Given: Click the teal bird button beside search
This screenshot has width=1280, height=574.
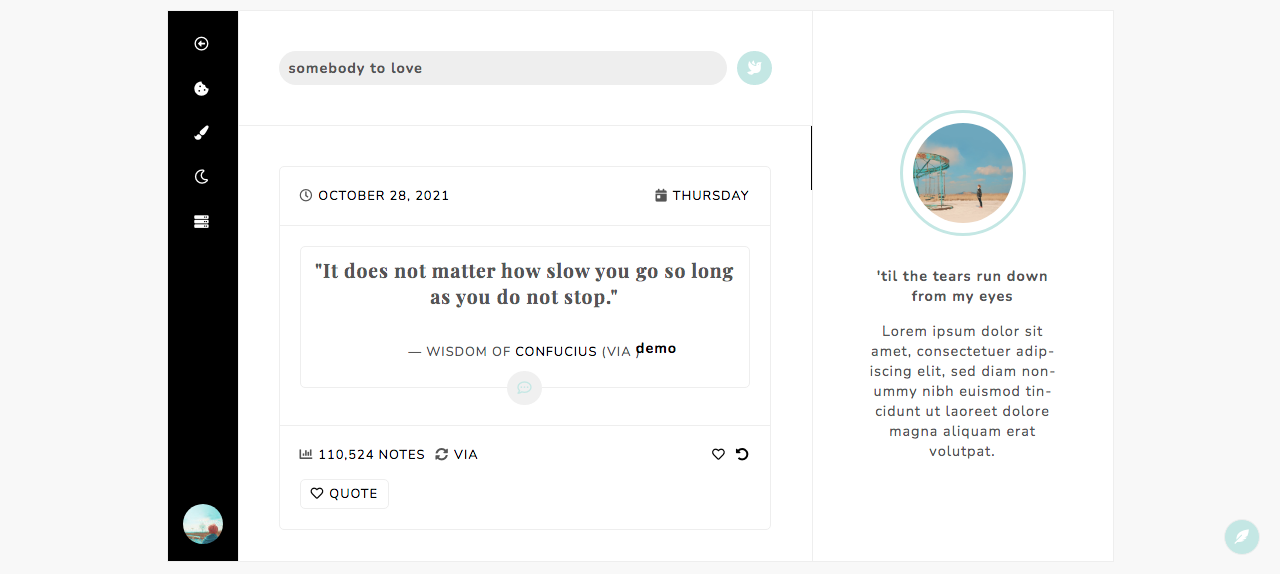Looking at the screenshot, I should pos(754,68).
